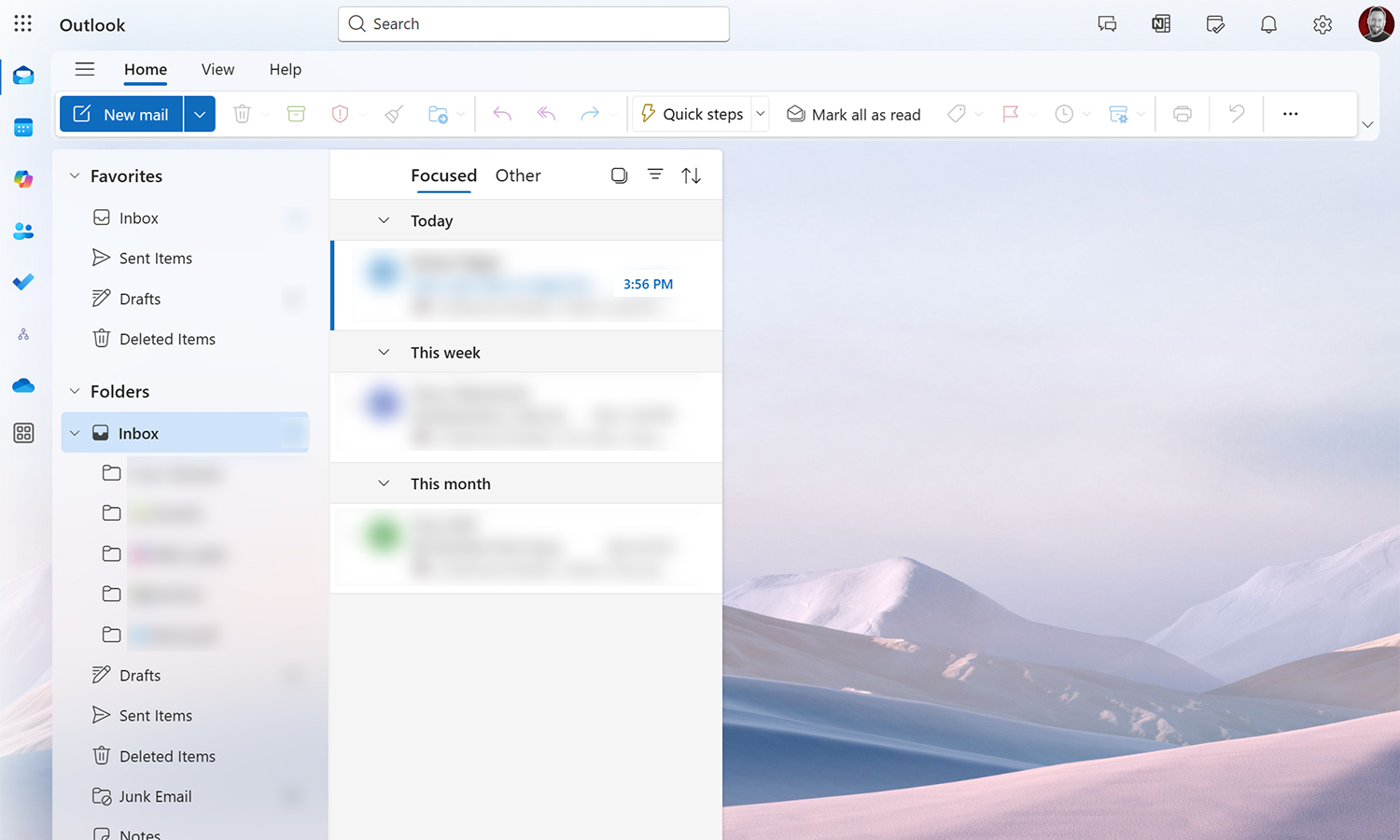Screen dimensions: 1400x840
Task: Toggle the reading pane select circle icon
Action: click(619, 175)
